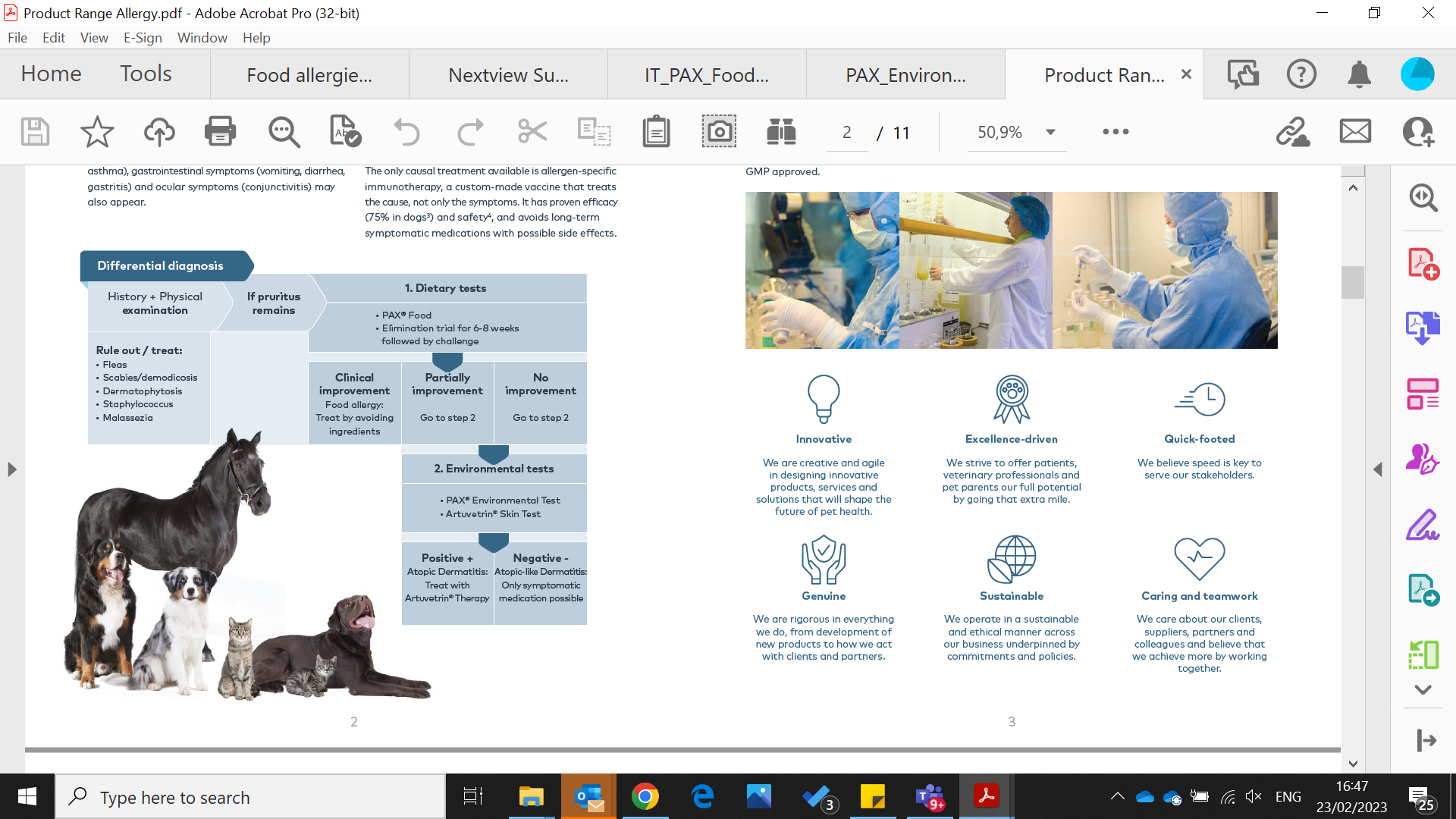
Task: Click the Snapshot camera tool
Action: (x=718, y=132)
